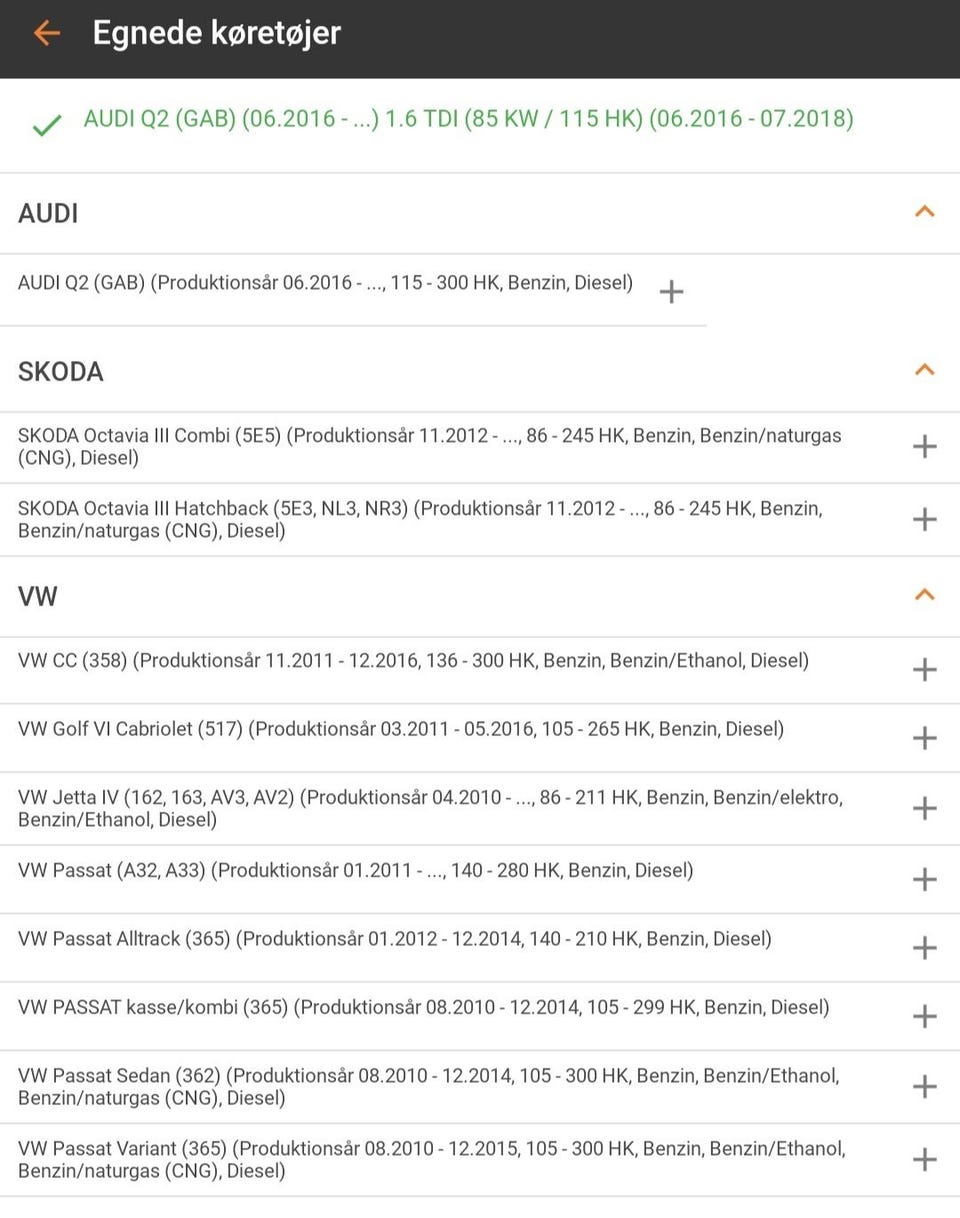The image size is (960, 1218).
Task: Click the Egnede køretøjer page title
Action: [217, 33]
